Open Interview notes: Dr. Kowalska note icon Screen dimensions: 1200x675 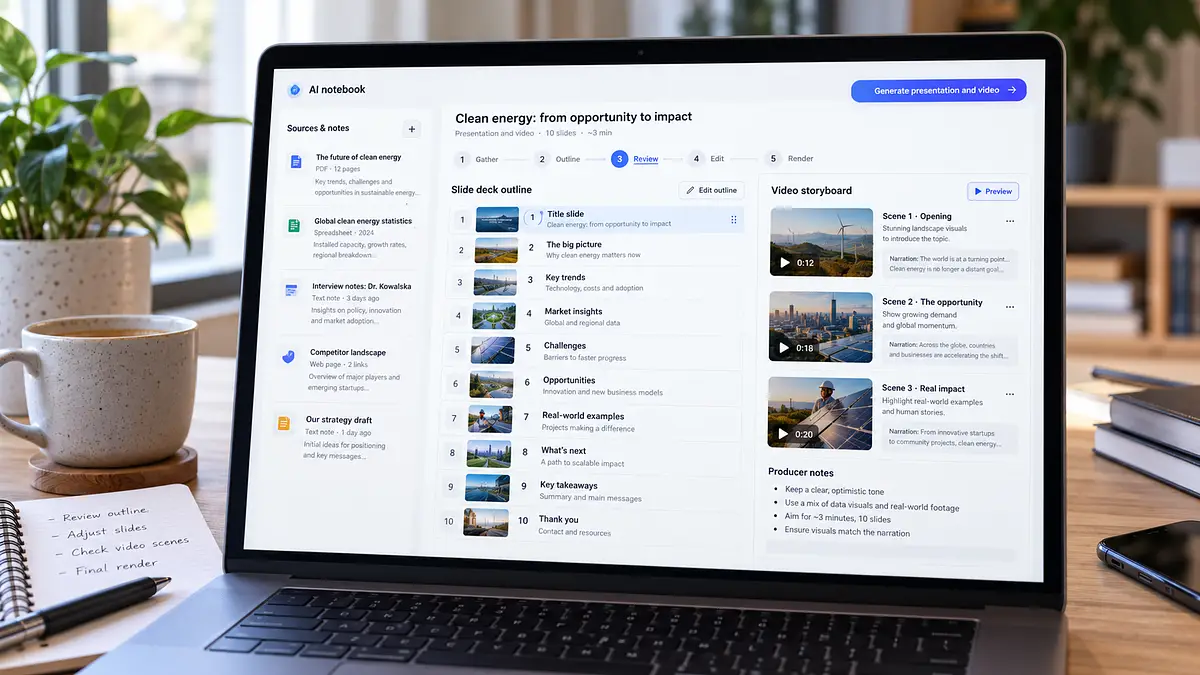[x=291, y=290]
